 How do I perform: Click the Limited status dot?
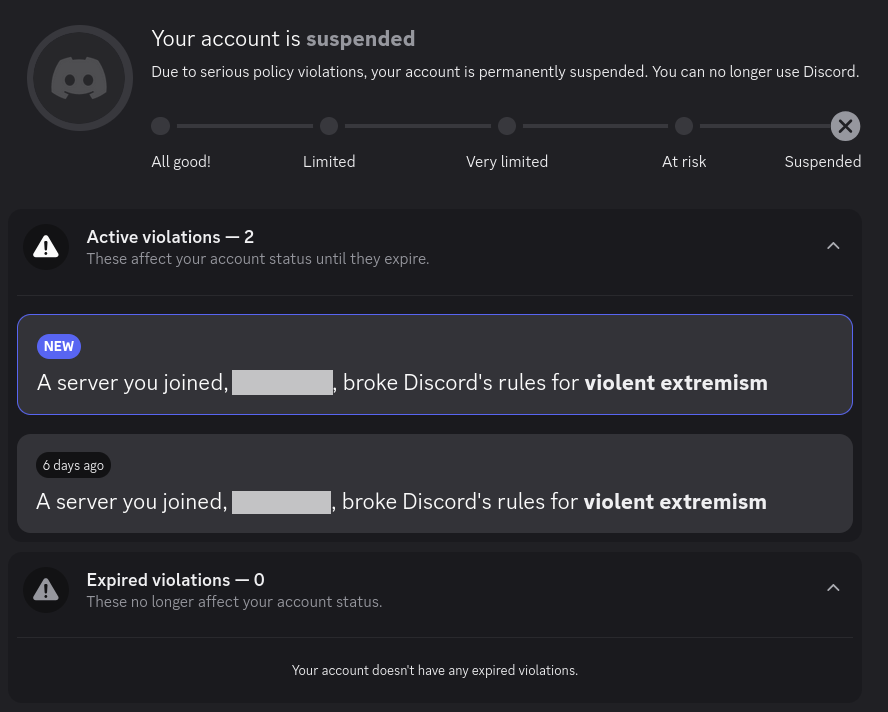tap(329, 126)
